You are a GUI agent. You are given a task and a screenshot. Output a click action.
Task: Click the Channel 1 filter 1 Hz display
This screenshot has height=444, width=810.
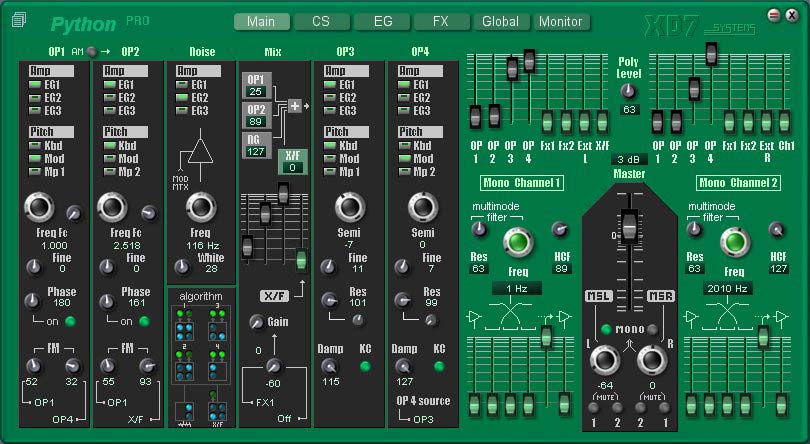pos(517,288)
